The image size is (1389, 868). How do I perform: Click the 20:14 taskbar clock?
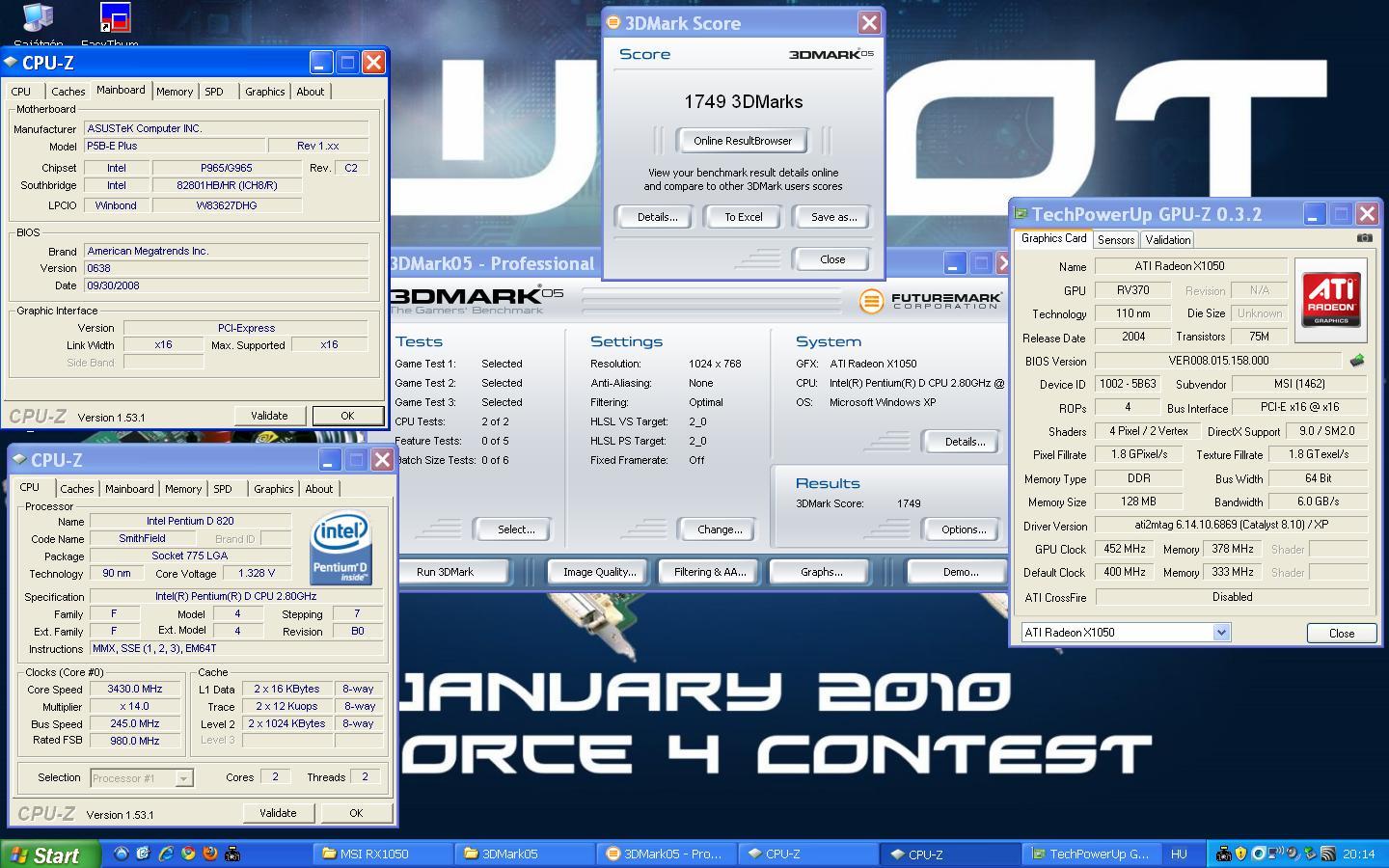point(1358,854)
